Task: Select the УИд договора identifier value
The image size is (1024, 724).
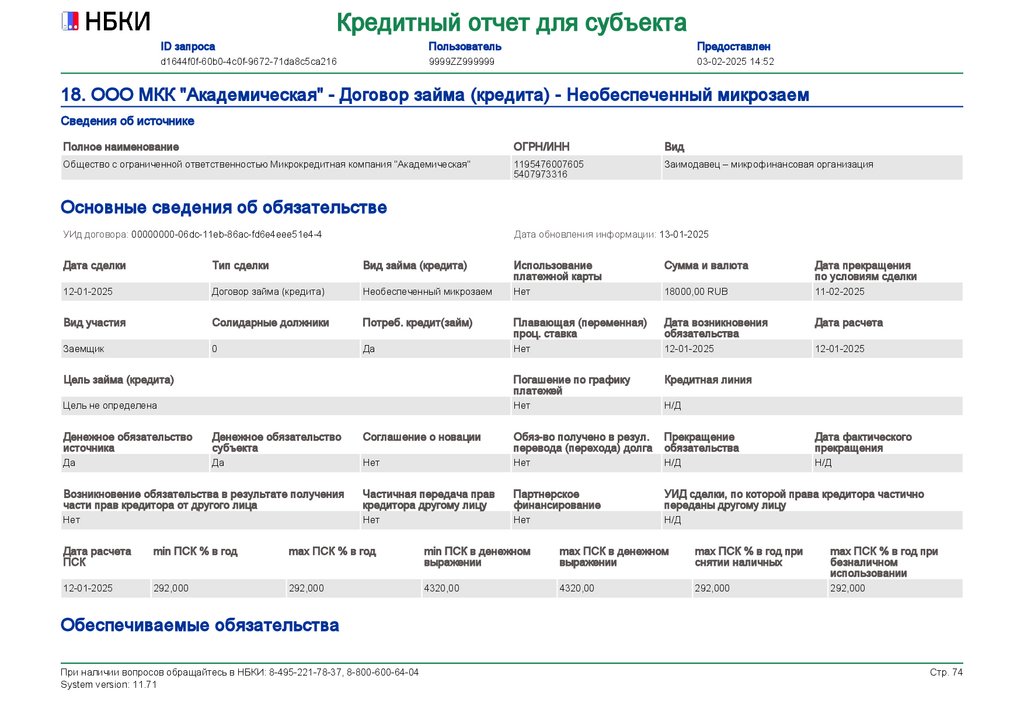Action: (x=227, y=234)
